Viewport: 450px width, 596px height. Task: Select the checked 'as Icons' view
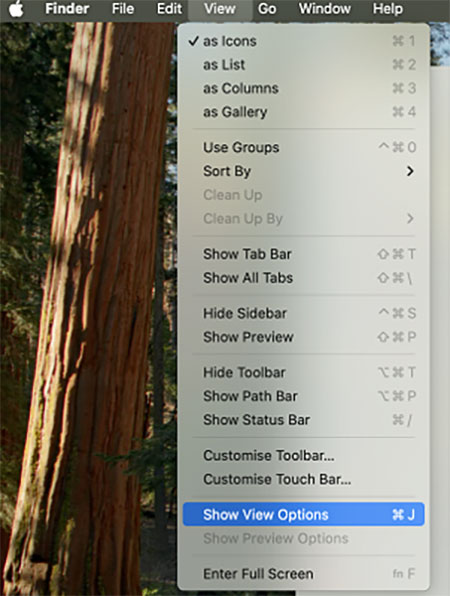303,41
